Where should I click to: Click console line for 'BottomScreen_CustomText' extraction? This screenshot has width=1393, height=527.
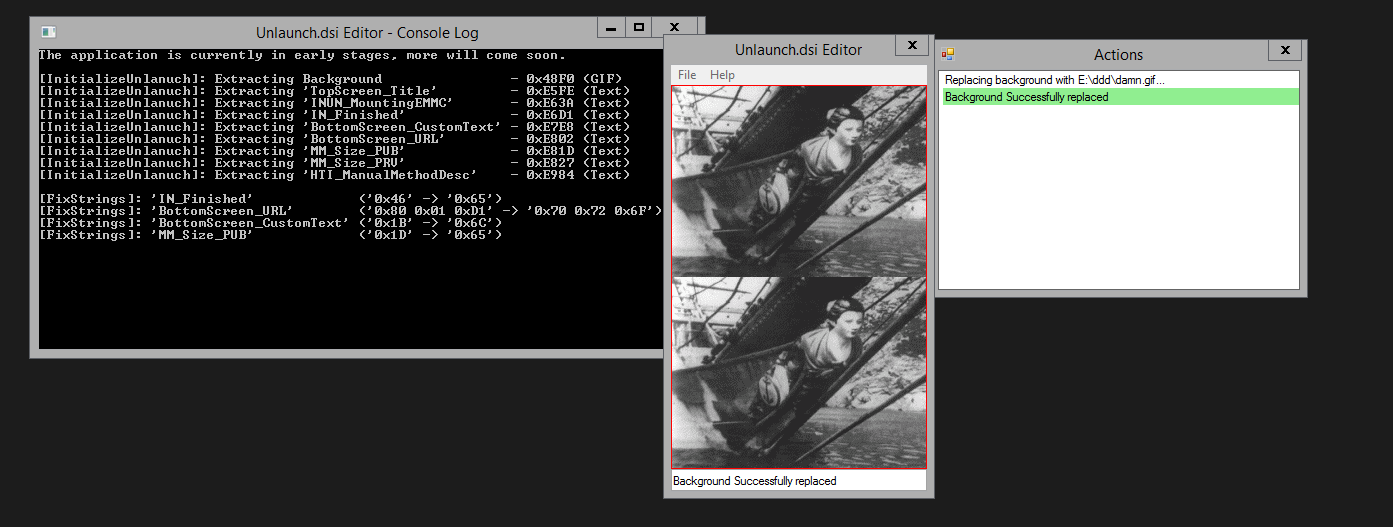click(x=335, y=127)
